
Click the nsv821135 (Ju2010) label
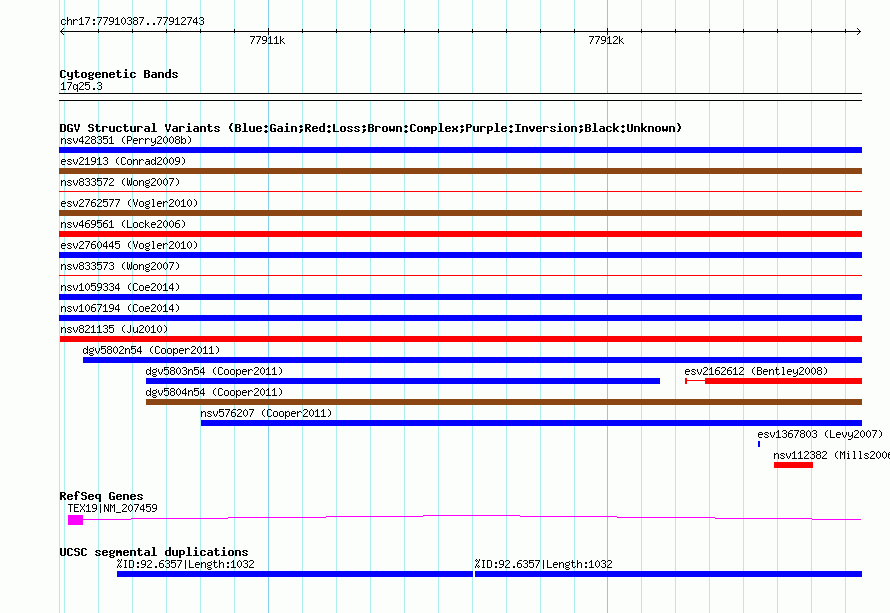(114, 329)
